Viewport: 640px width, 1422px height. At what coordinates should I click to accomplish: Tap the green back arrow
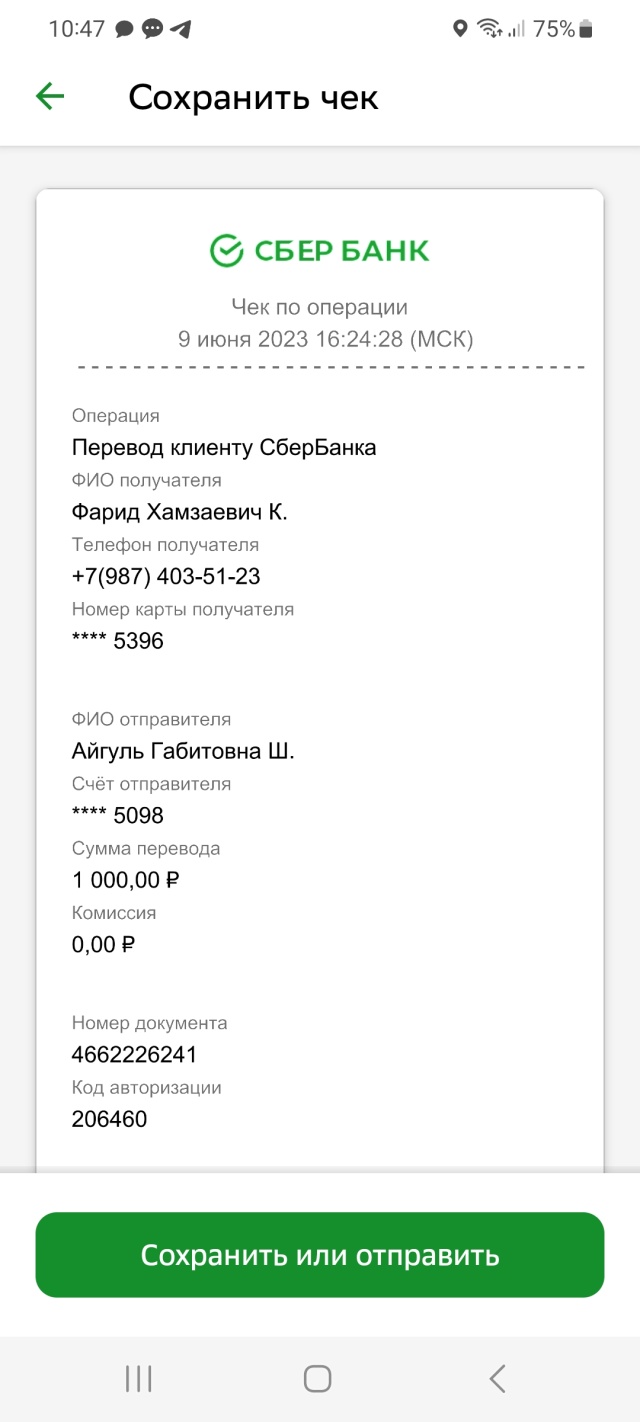pyautogui.click(x=50, y=96)
